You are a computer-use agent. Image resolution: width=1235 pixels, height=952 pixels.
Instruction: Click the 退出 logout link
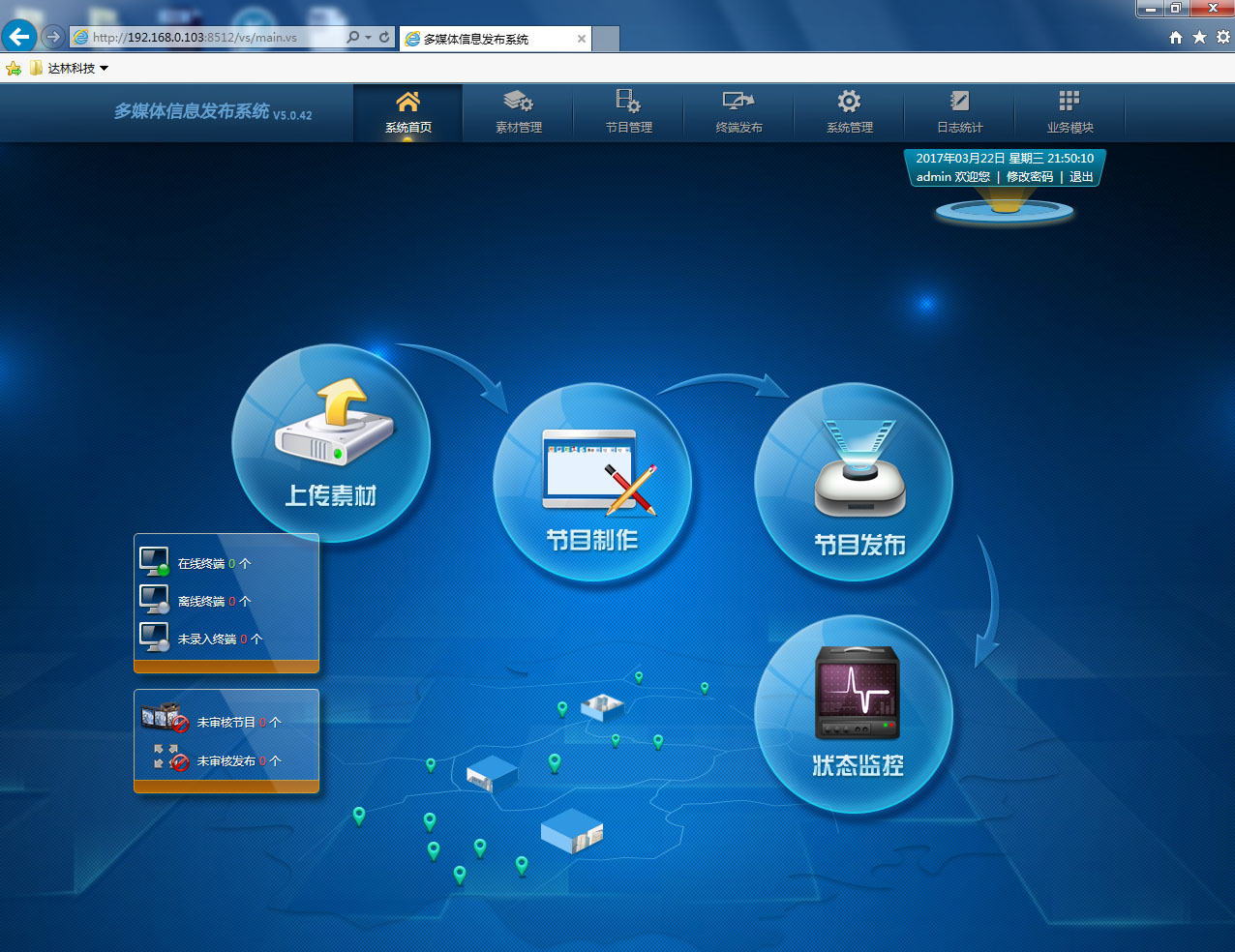click(1081, 177)
